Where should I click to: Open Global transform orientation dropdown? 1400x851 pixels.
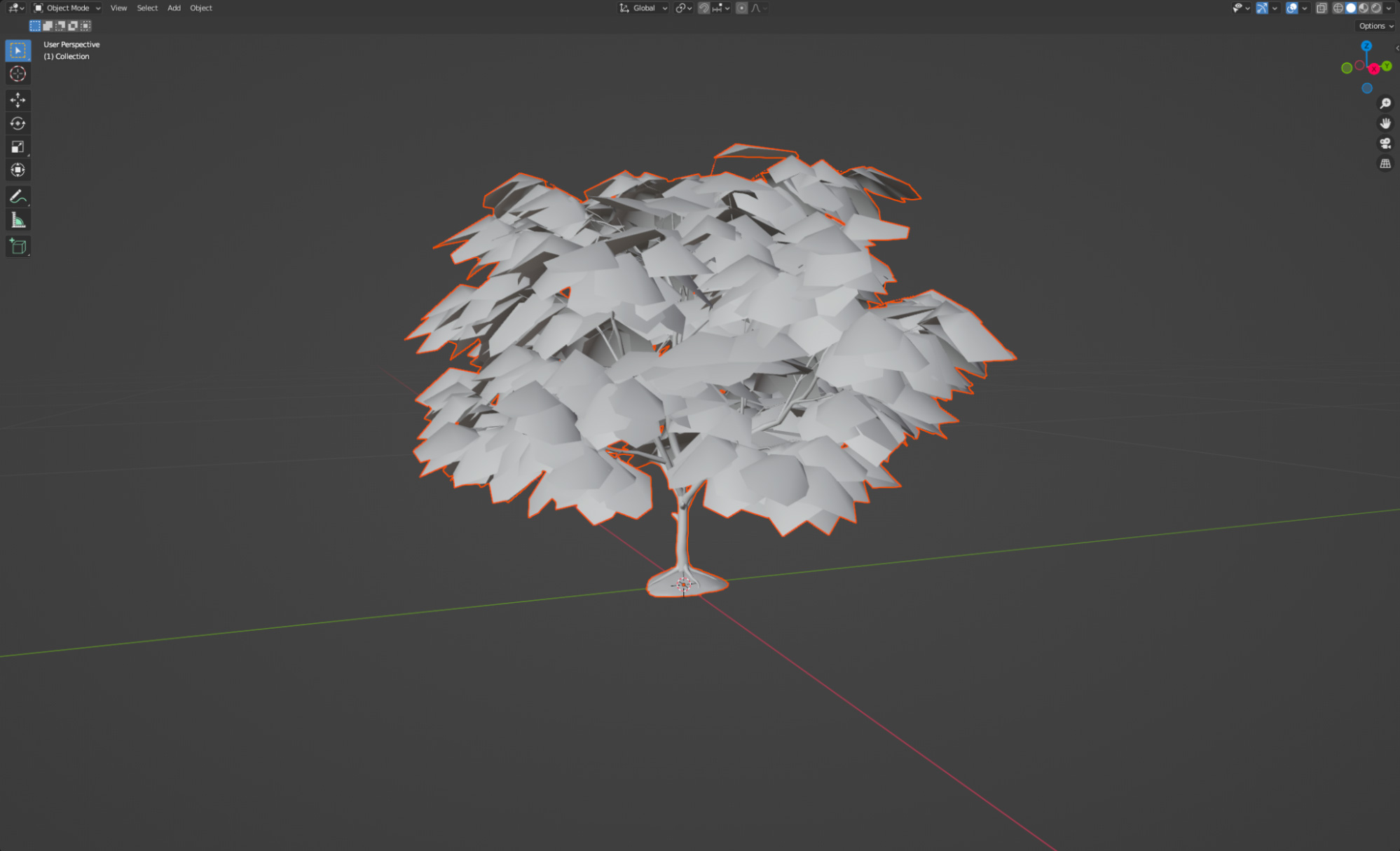pyautogui.click(x=643, y=8)
